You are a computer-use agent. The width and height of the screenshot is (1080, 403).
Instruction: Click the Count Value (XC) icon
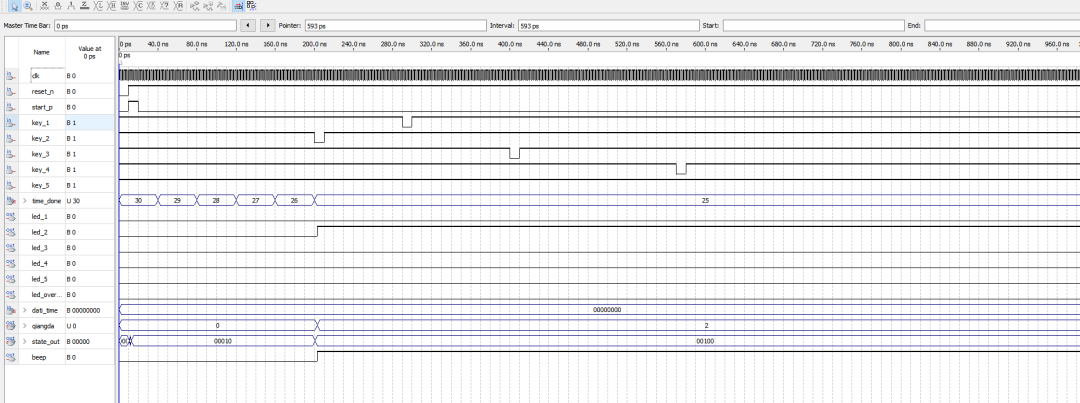coord(138,5)
